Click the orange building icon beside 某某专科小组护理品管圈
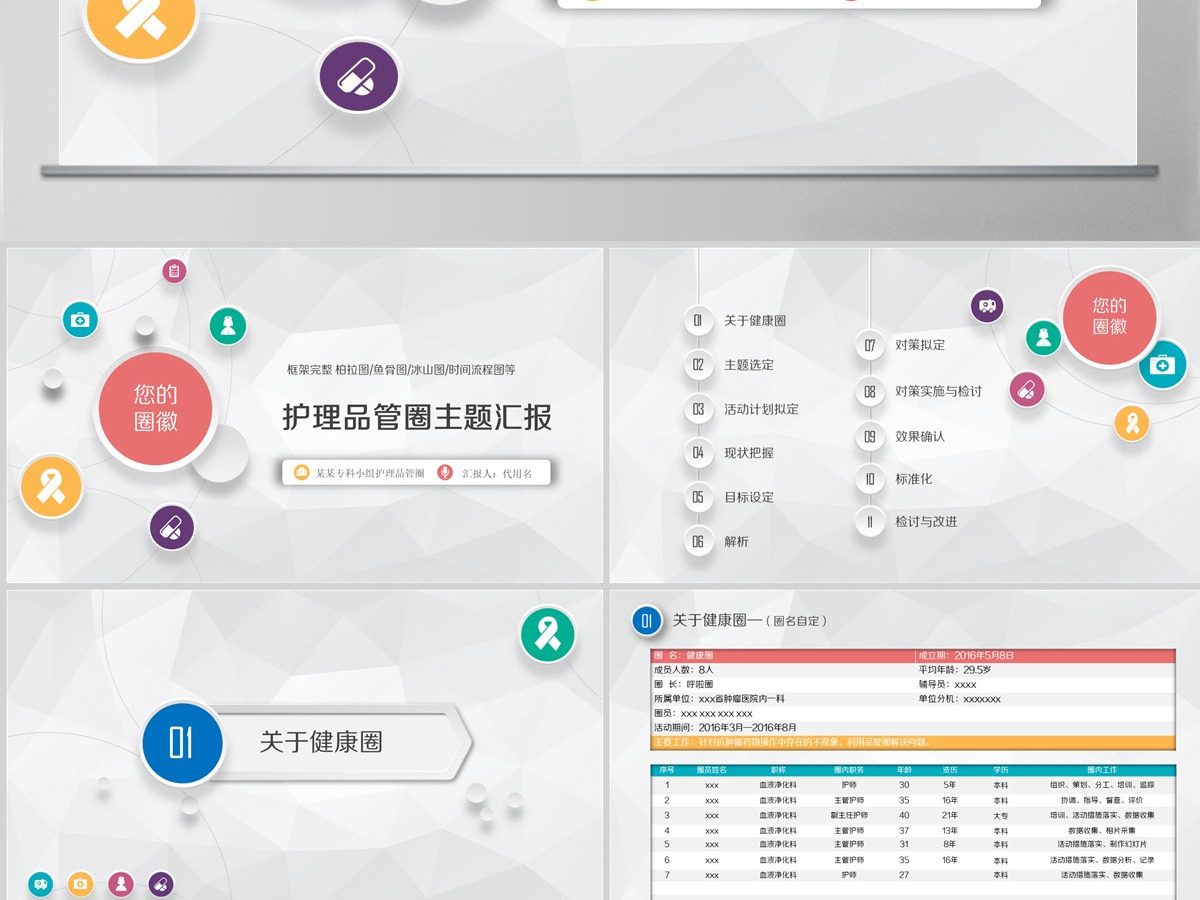Image resolution: width=1200 pixels, height=900 pixels. [301, 472]
